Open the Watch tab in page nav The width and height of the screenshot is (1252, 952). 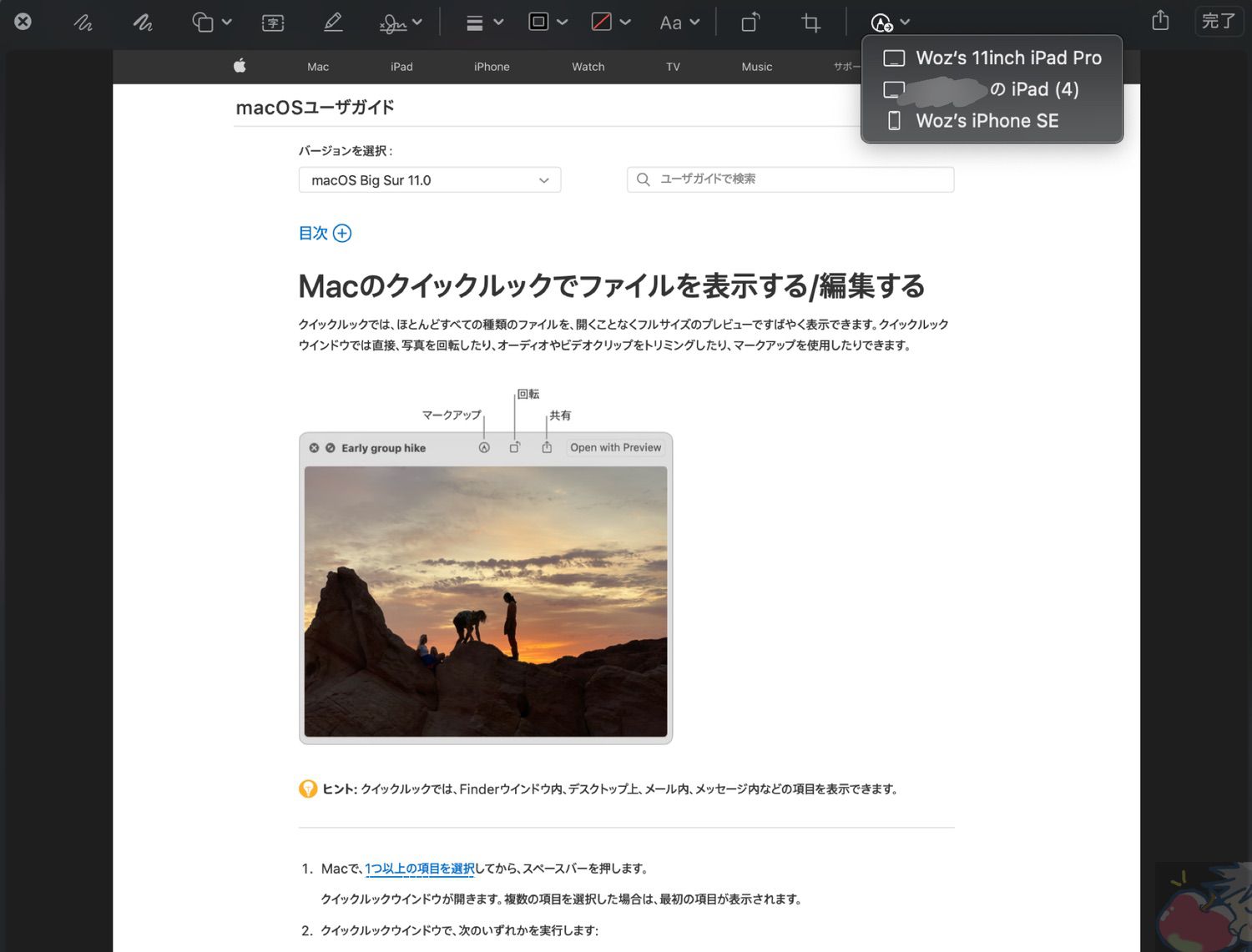pyautogui.click(x=588, y=67)
